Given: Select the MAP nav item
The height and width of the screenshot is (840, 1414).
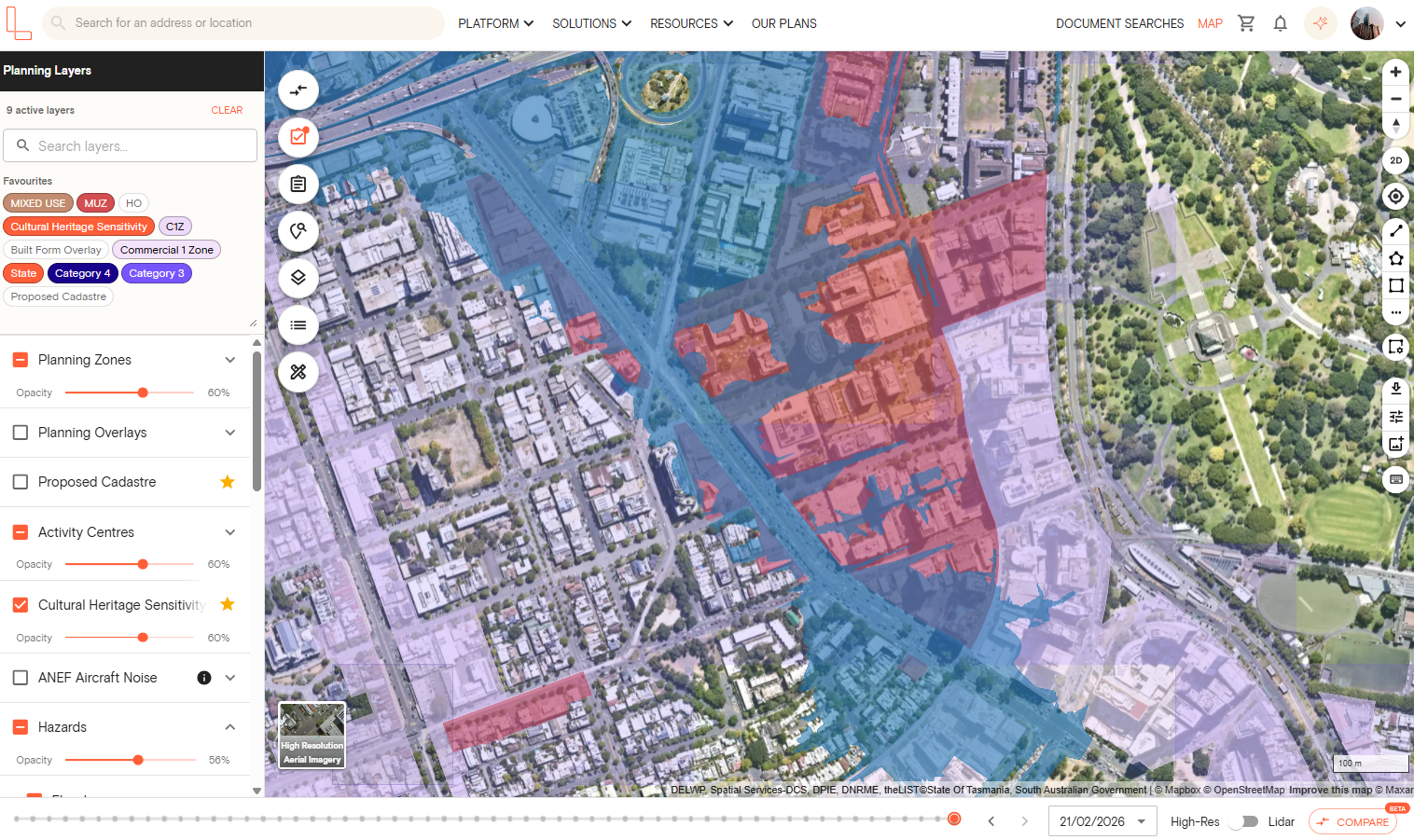Looking at the screenshot, I should pyautogui.click(x=1210, y=23).
